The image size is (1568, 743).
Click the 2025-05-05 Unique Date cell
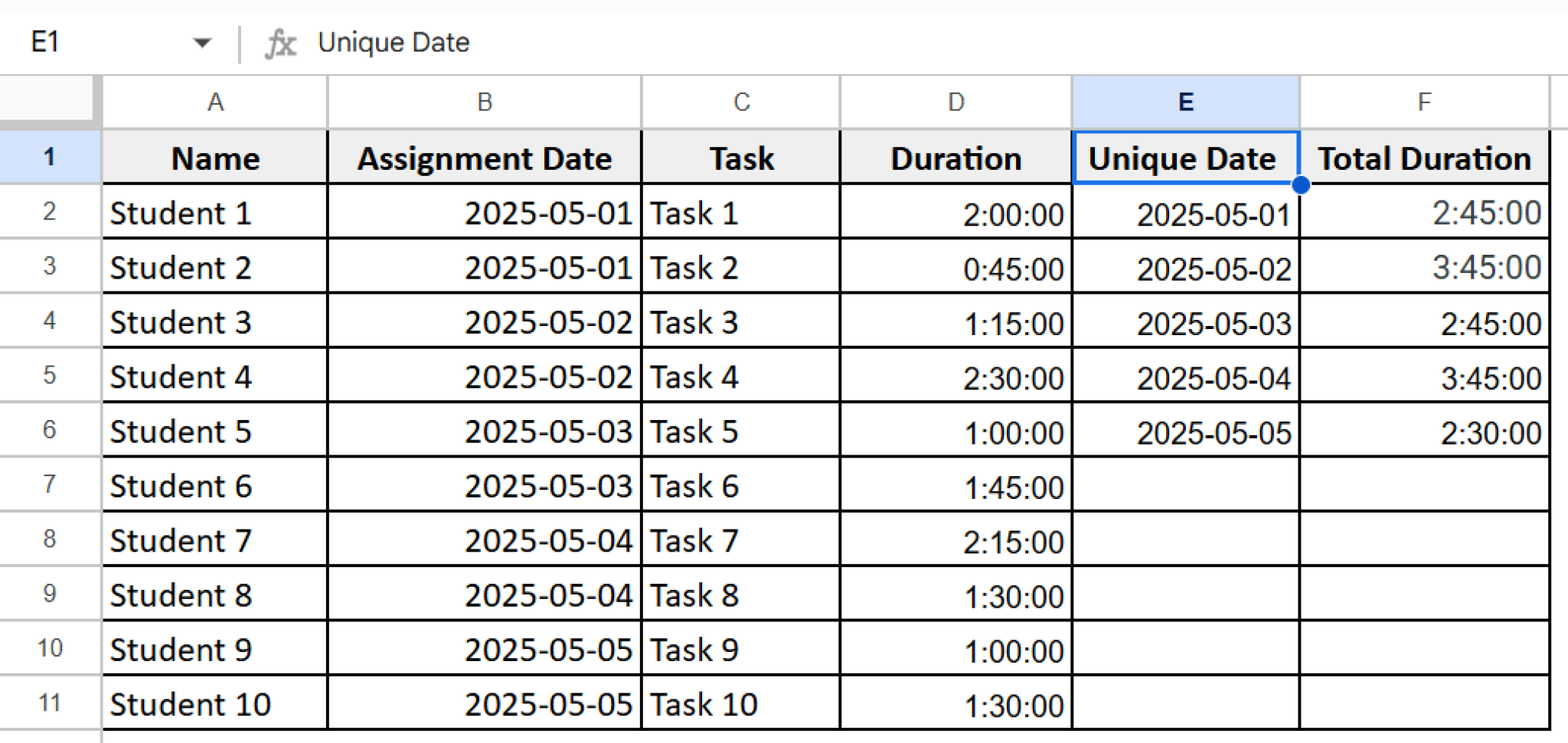1185,431
